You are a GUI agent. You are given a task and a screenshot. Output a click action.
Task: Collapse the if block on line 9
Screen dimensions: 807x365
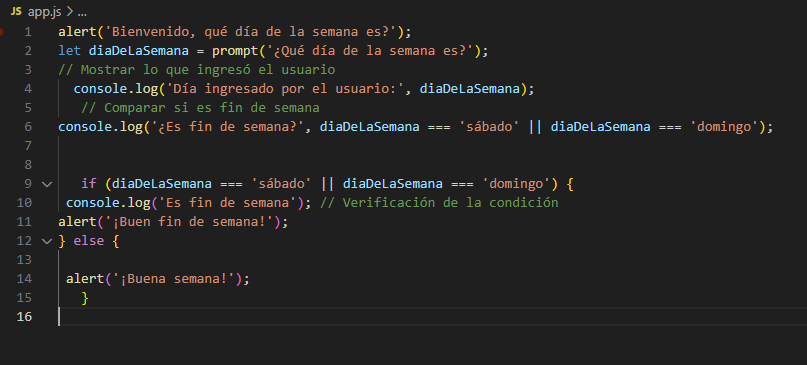click(47, 184)
